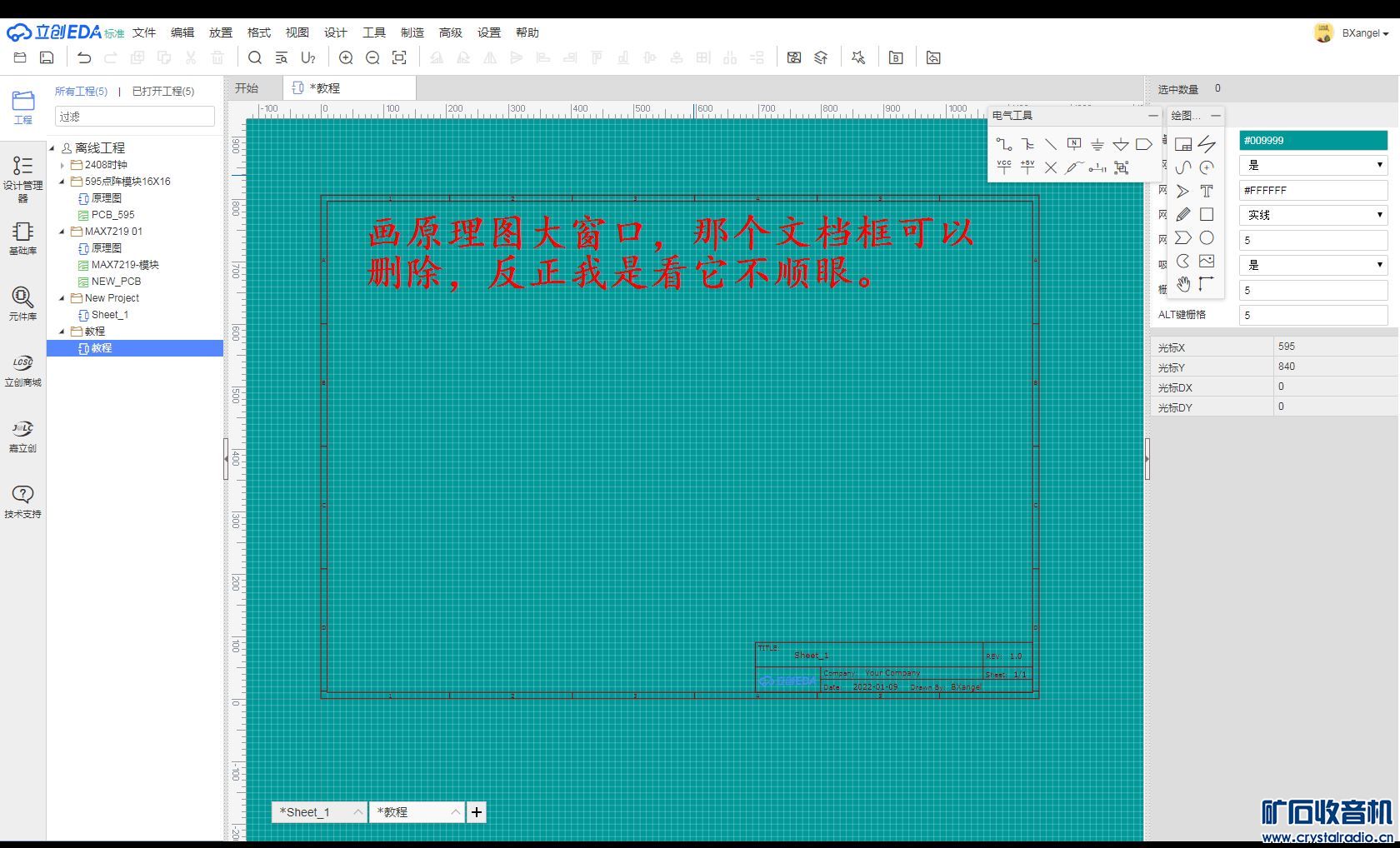Collapse the New Project folder
This screenshot has height=848, width=1400.
[62, 298]
